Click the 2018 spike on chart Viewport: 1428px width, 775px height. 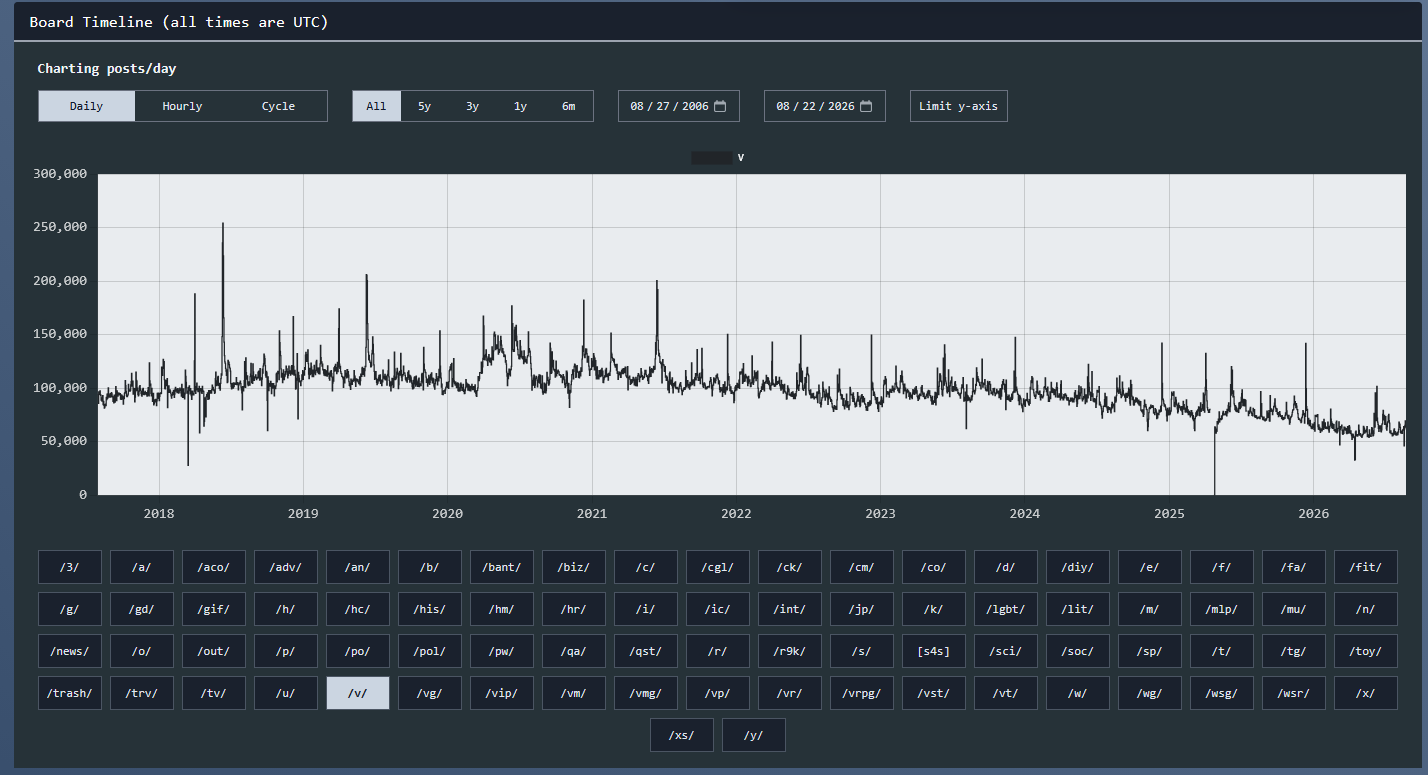pos(223,224)
